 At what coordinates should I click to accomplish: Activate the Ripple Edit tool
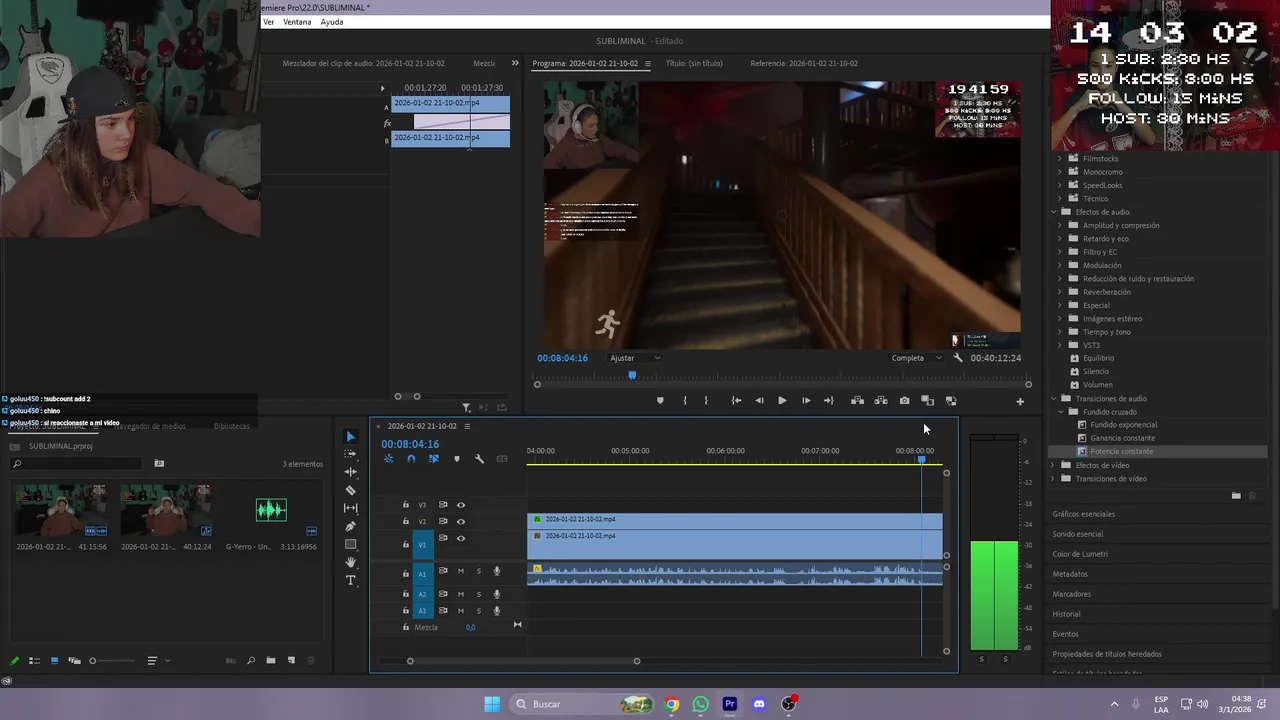pyautogui.click(x=350, y=472)
